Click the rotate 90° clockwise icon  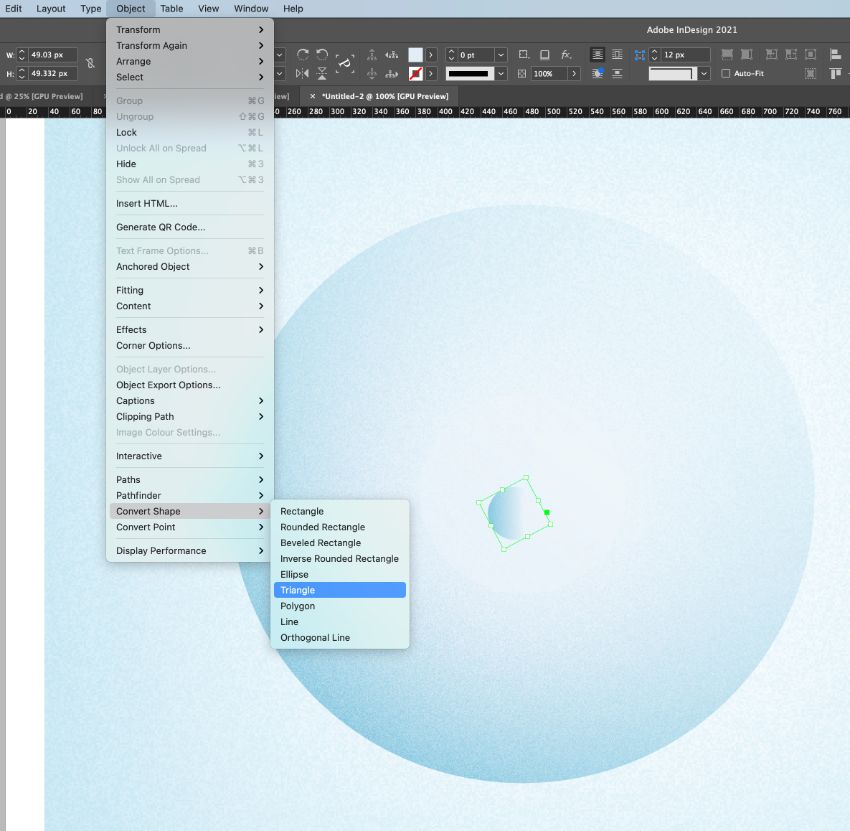303,55
